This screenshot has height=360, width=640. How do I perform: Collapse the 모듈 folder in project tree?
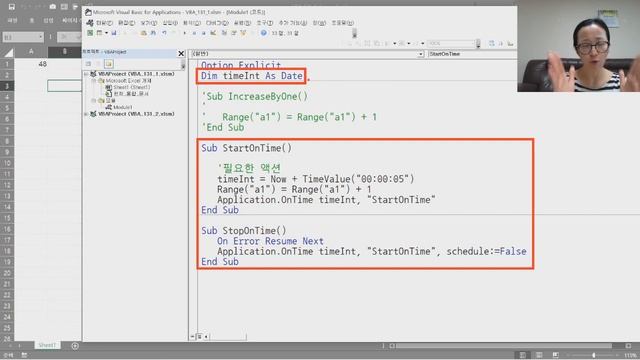point(93,100)
